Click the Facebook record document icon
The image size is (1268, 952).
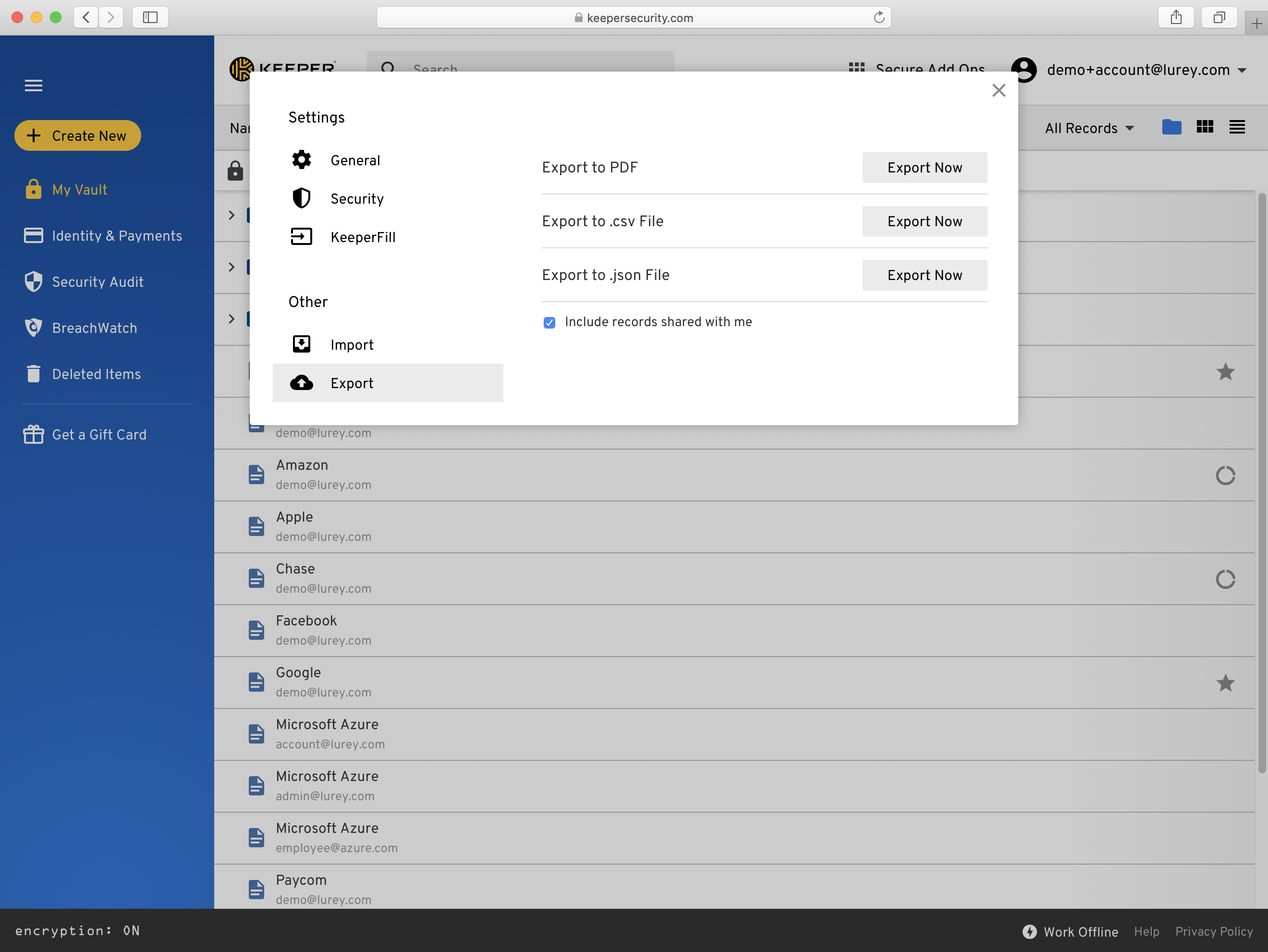click(256, 630)
